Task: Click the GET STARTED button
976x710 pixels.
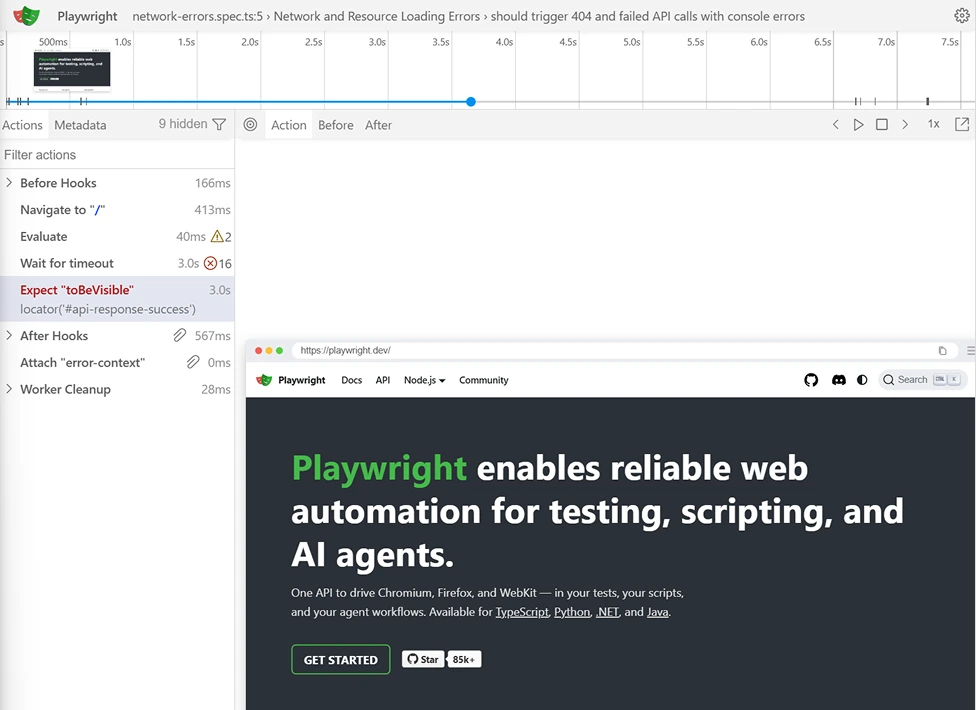Action: 340,660
